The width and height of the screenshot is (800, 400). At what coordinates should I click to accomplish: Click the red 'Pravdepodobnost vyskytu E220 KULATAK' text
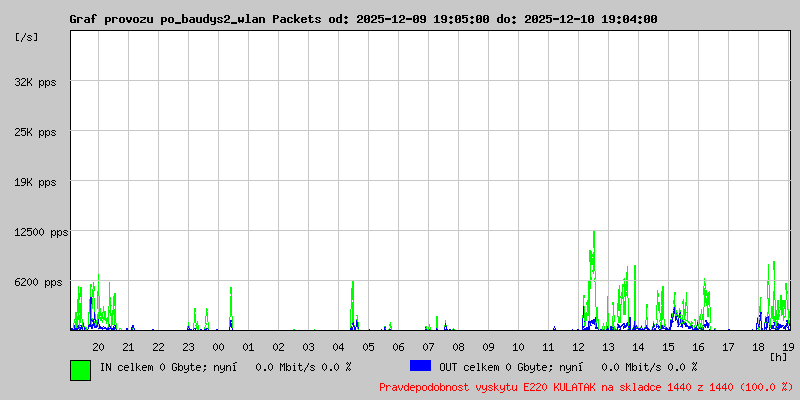point(487,387)
